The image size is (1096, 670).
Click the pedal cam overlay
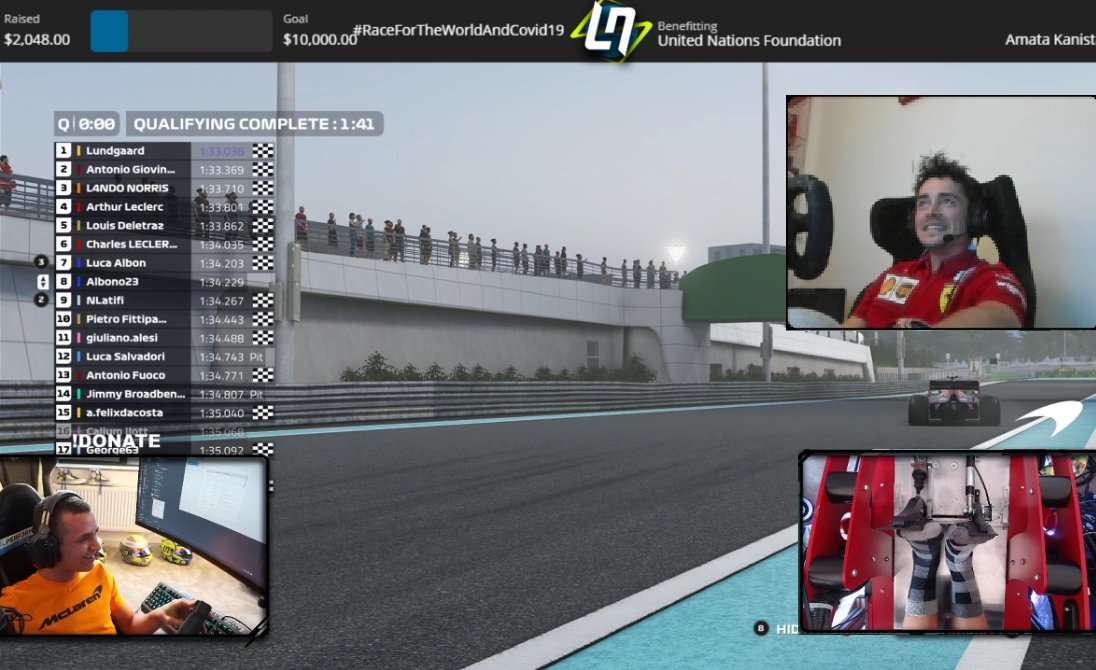947,542
